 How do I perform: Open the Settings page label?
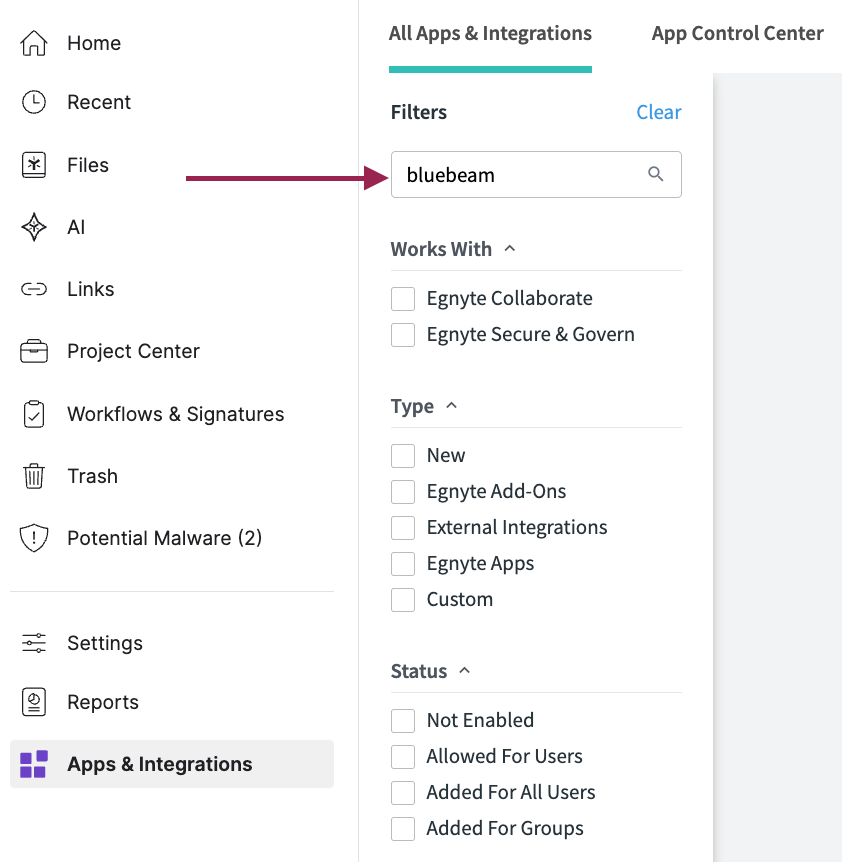[x=105, y=643]
